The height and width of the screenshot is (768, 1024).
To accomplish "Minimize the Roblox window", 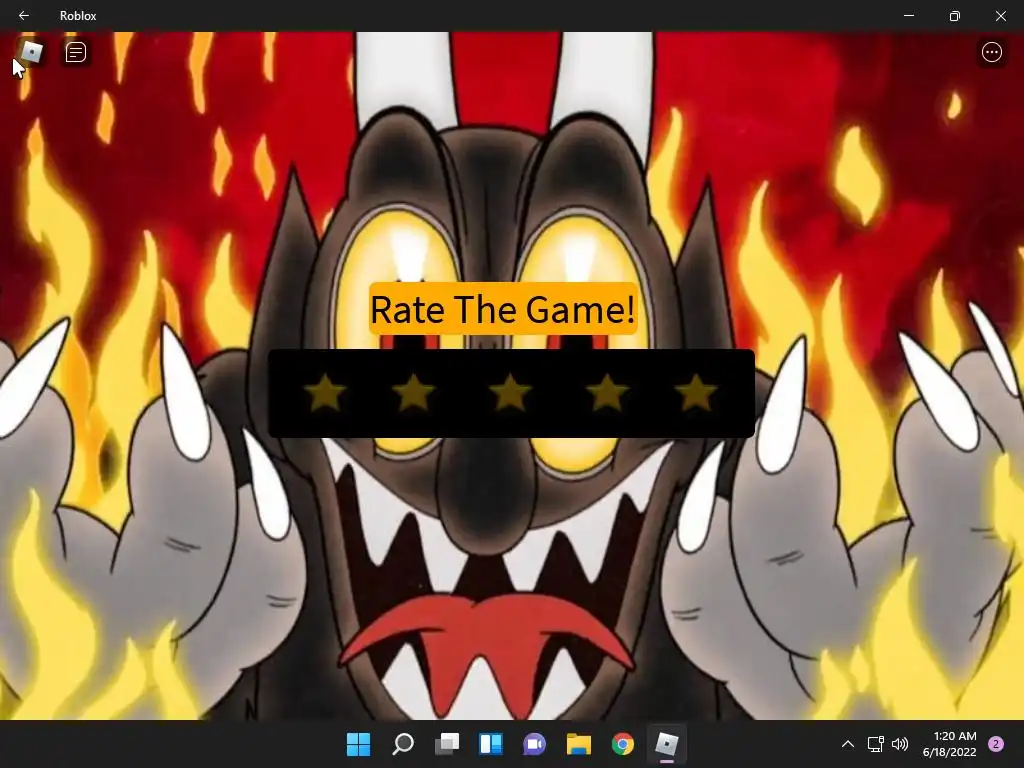I will coord(908,15).
